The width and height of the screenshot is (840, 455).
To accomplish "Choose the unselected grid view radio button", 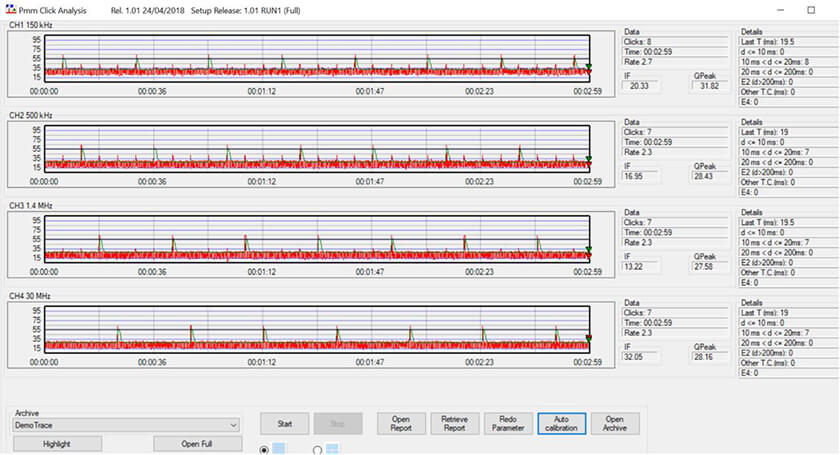I will tap(317, 450).
